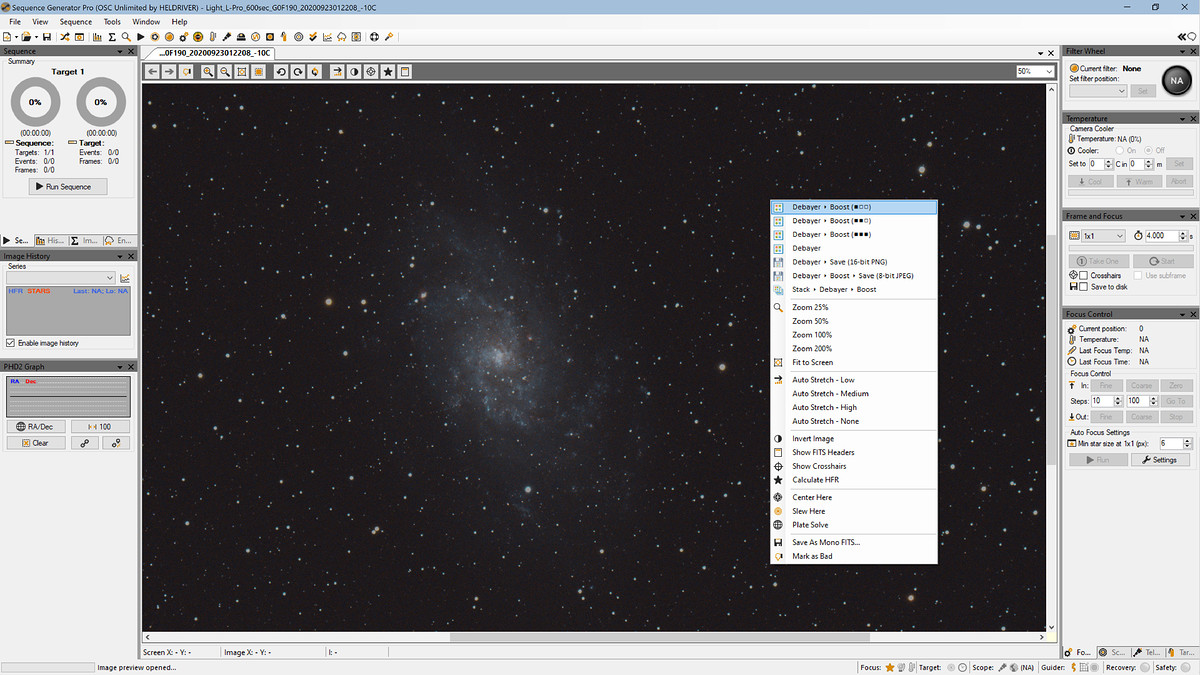This screenshot has width=1200, height=675.
Task: Enable the Crosshairs checkbox in Frame and Focus
Action: point(1083,275)
